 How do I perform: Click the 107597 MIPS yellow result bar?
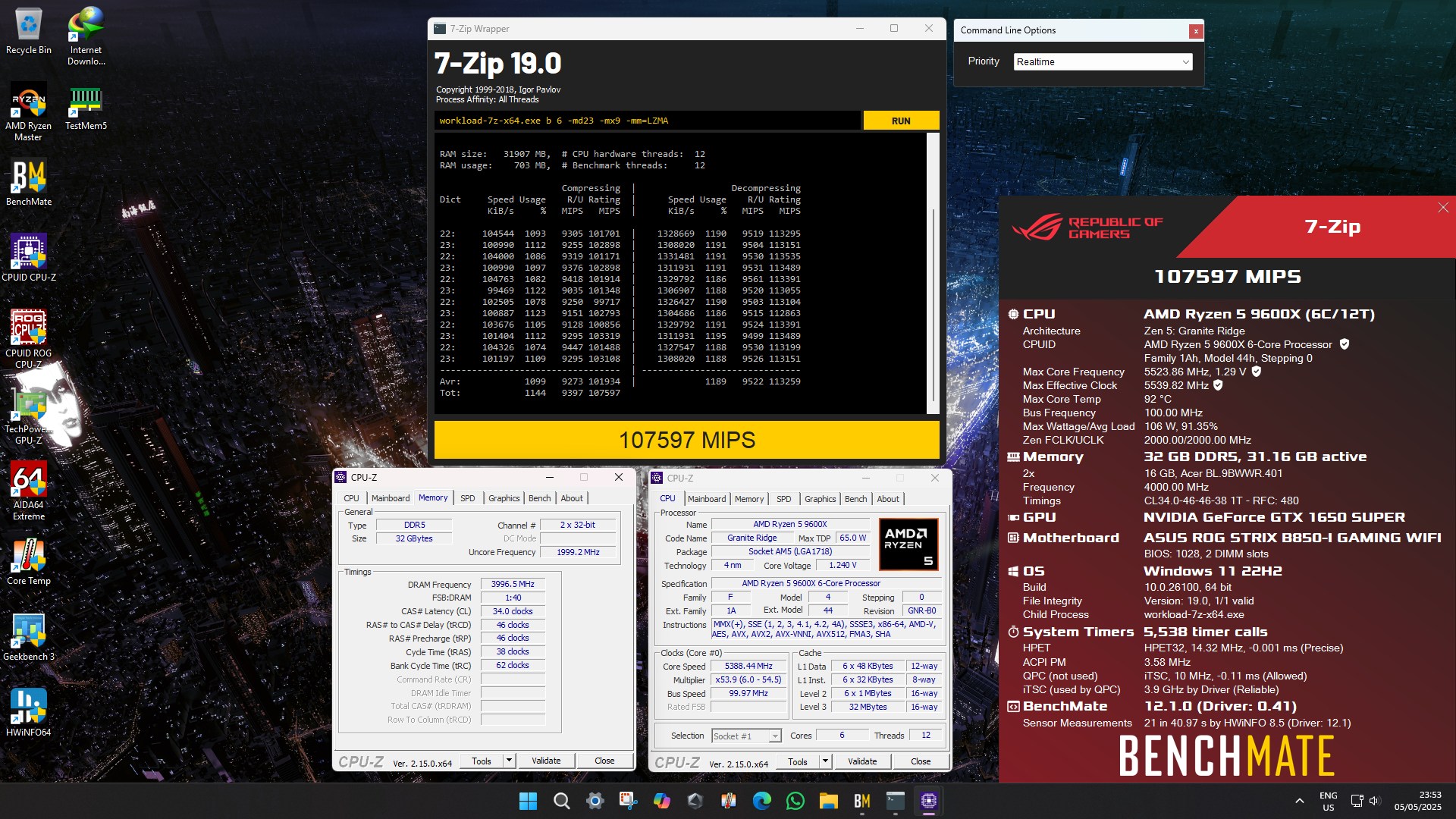686,440
